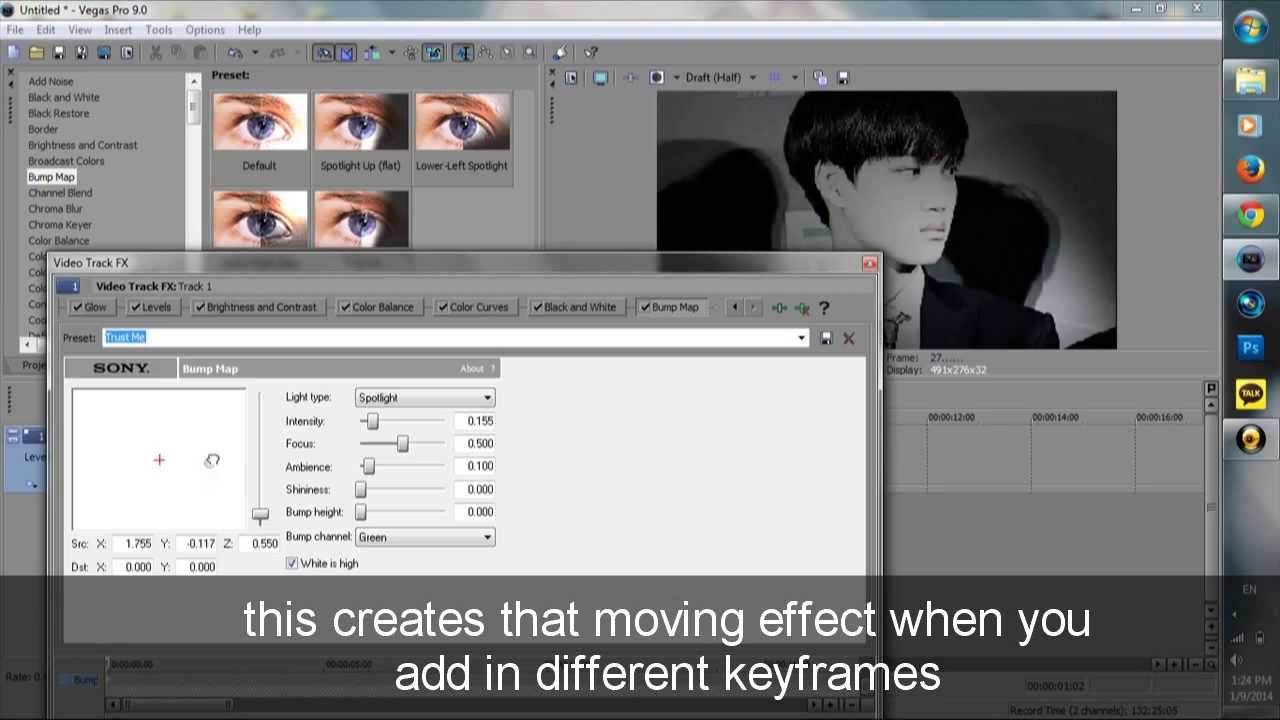Viewport: 1280px width, 720px height.
Task: Create a new project from toolbar
Action: [14, 53]
